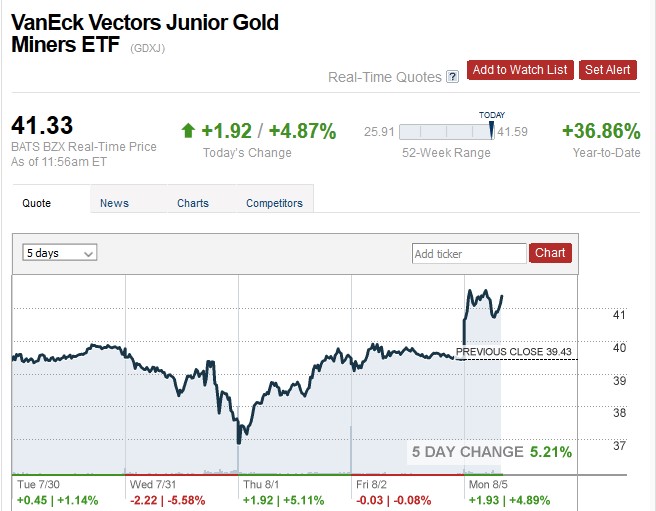
Task: Click the Add to Watch List button
Action: pyautogui.click(x=520, y=69)
